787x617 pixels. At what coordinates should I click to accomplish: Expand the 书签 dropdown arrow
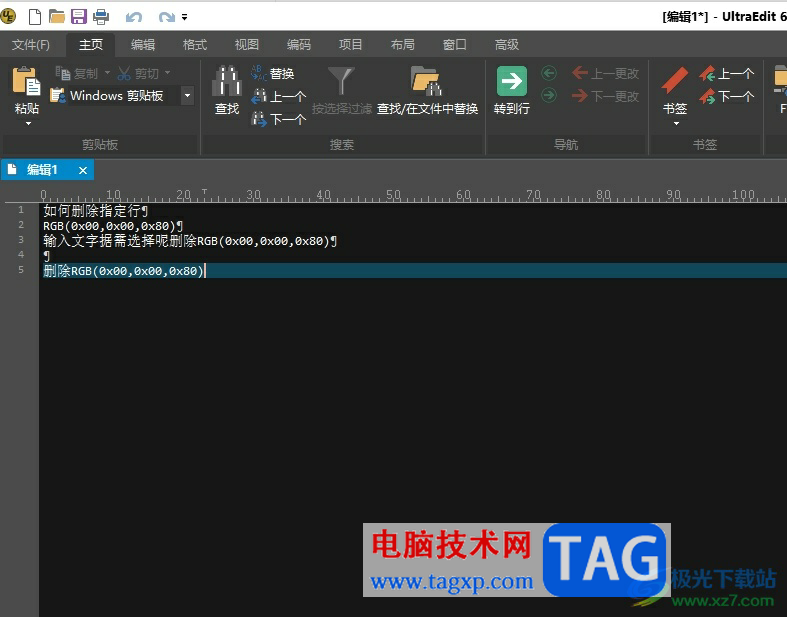[676, 124]
